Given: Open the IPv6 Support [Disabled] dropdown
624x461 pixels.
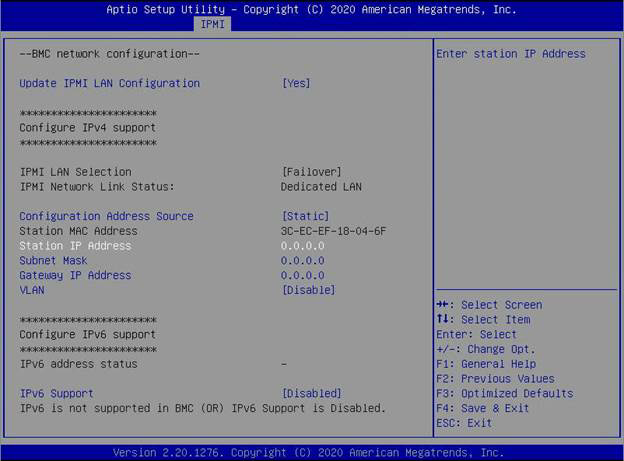Looking at the screenshot, I should (311, 394).
